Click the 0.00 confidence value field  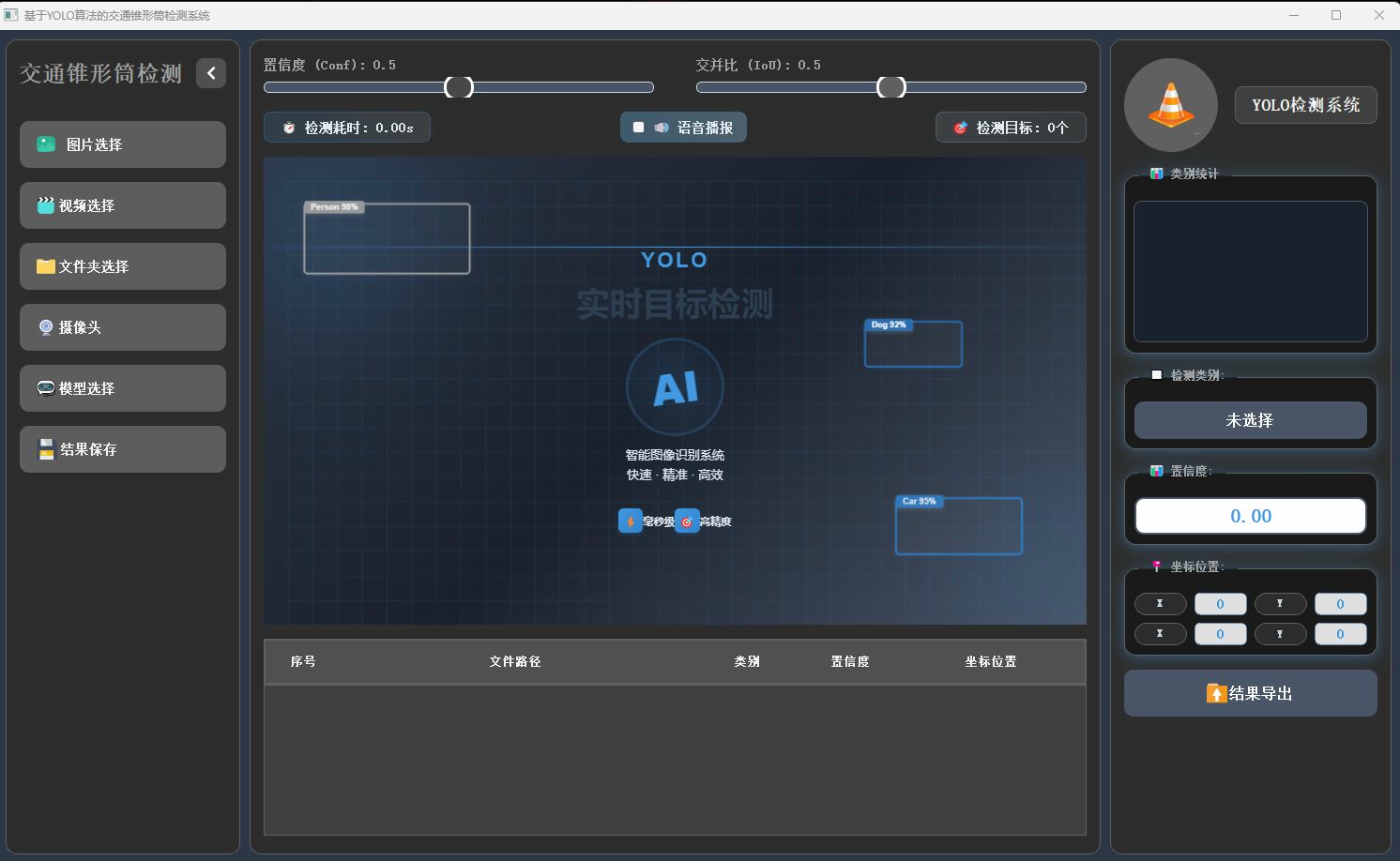[1250, 516]
